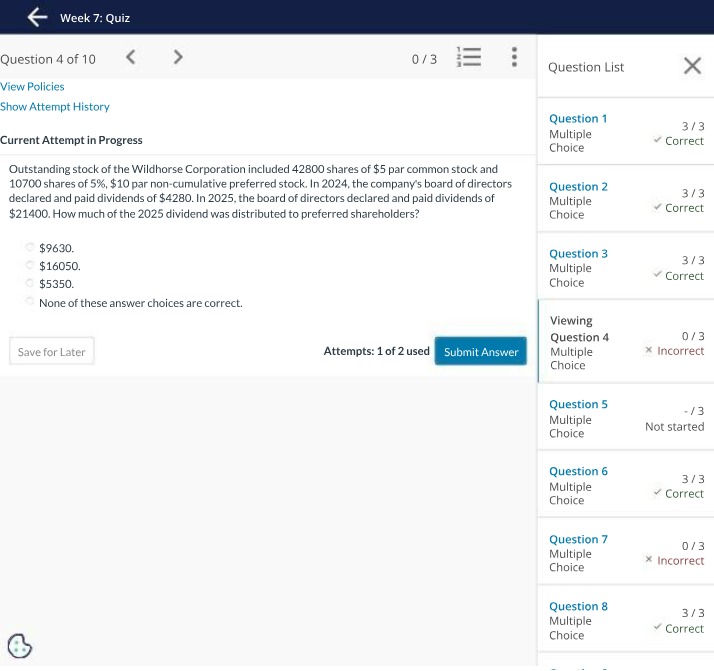This screenshot has width=714, height=671.
Task: Go back using the Week 7 Quiz arrow
Action: (37, 17)
